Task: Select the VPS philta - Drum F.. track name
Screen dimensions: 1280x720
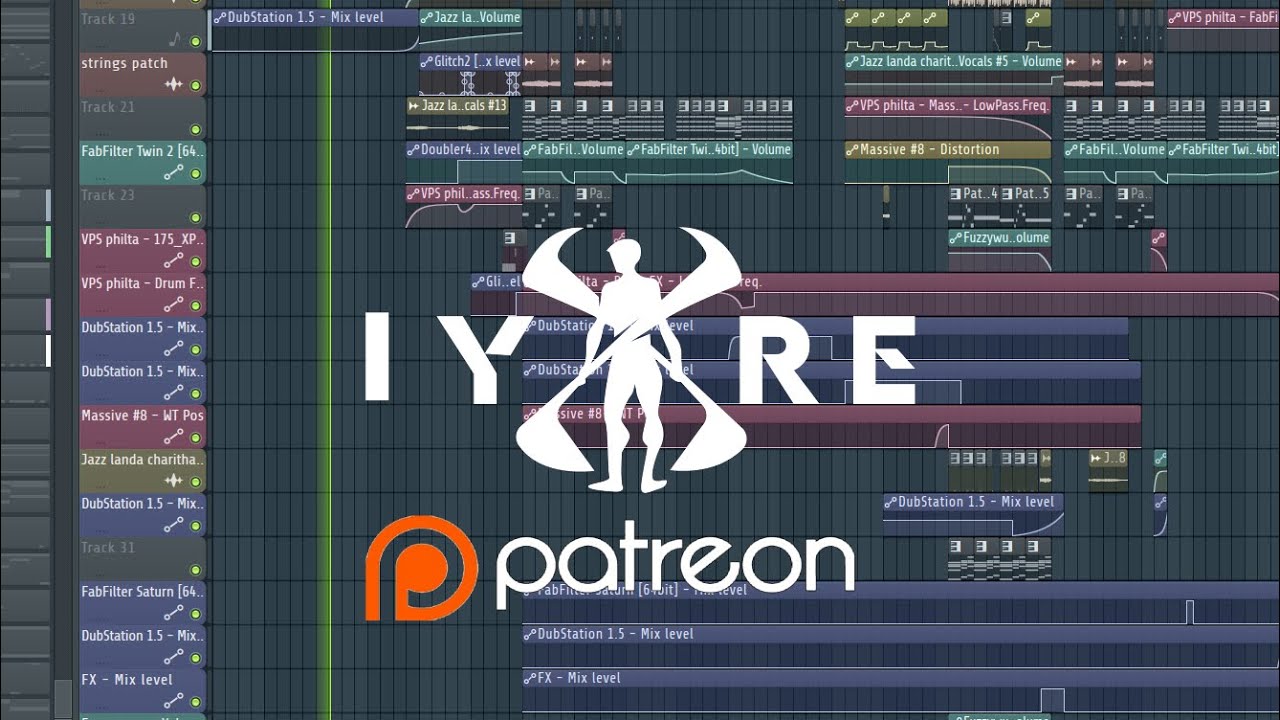Action: [x=142, y=283]
